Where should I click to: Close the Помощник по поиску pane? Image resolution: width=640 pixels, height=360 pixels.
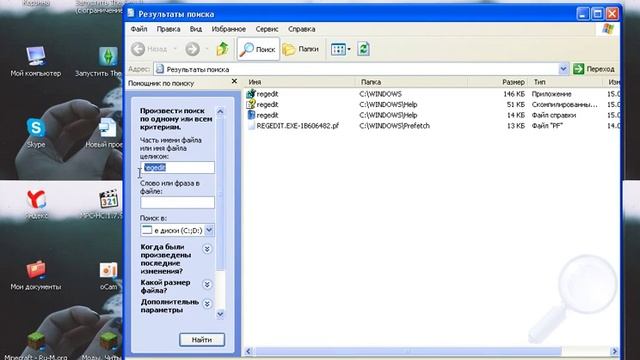pos(234,81)
